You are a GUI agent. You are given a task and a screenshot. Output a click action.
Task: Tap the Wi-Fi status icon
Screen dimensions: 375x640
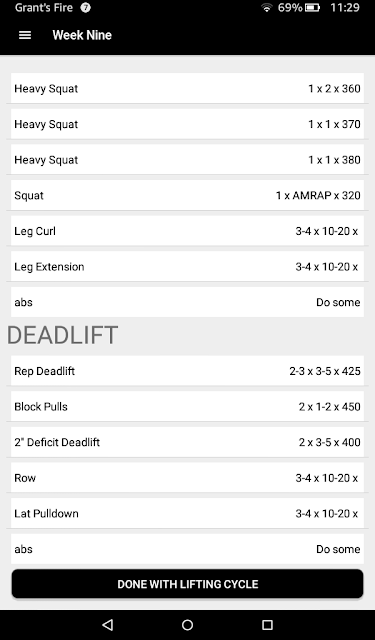pos(266,8)
